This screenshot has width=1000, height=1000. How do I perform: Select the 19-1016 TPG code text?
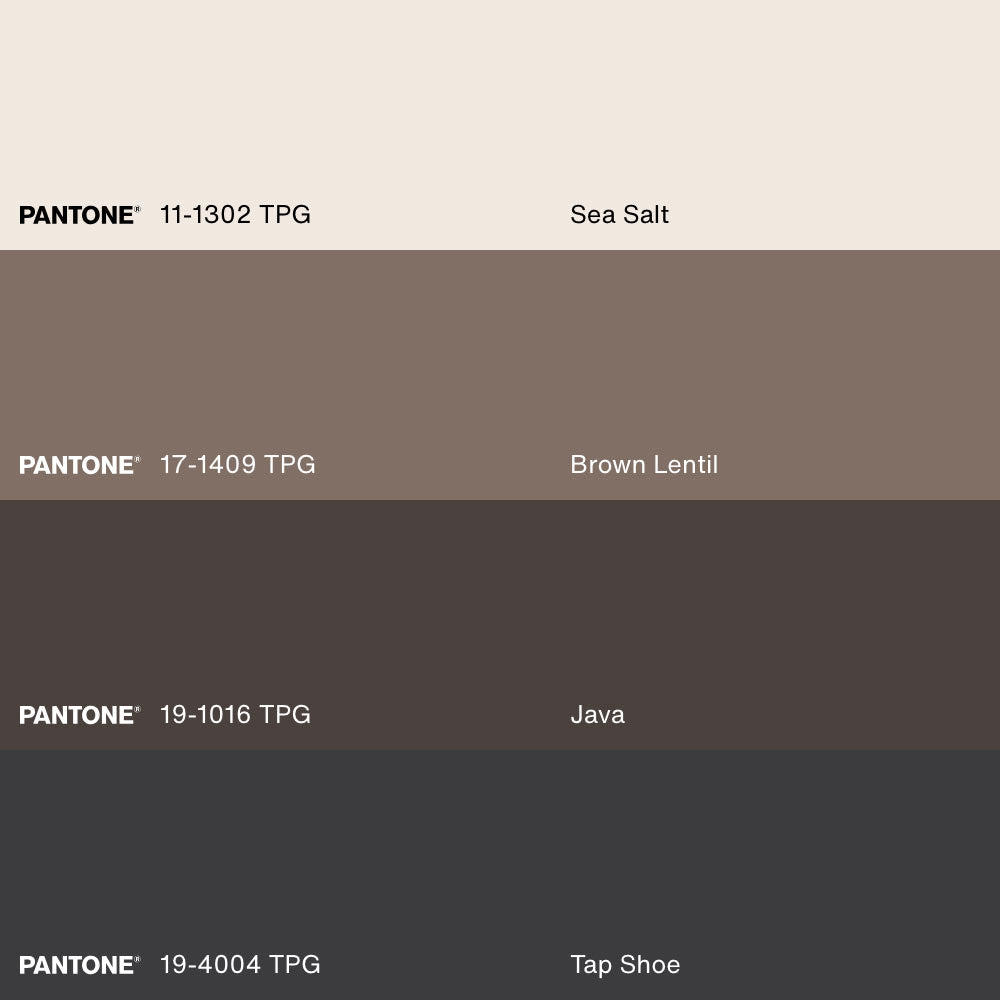(x=235, y=714)
